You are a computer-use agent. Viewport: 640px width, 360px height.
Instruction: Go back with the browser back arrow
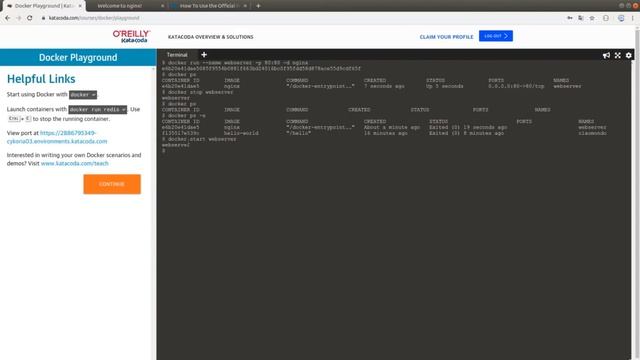point(7,18)
